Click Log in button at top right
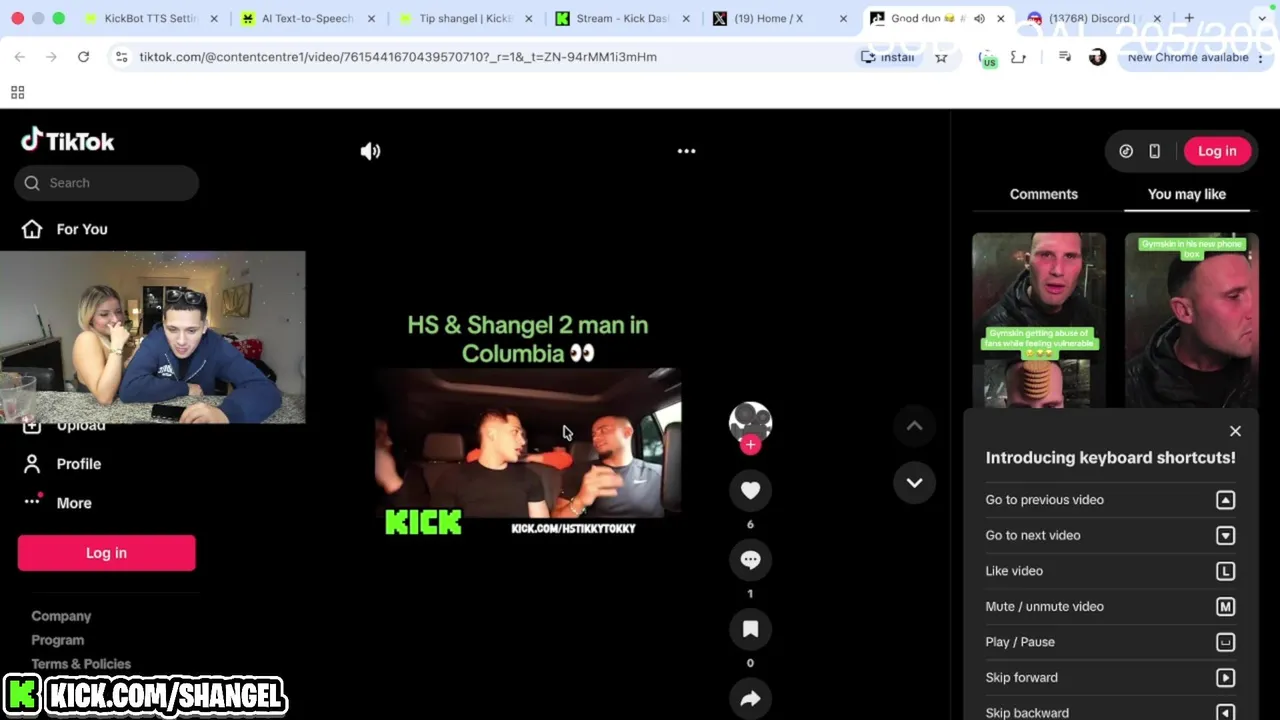Image resolution: width=1280 pixels, height=720 pixels. [1217, 151]
